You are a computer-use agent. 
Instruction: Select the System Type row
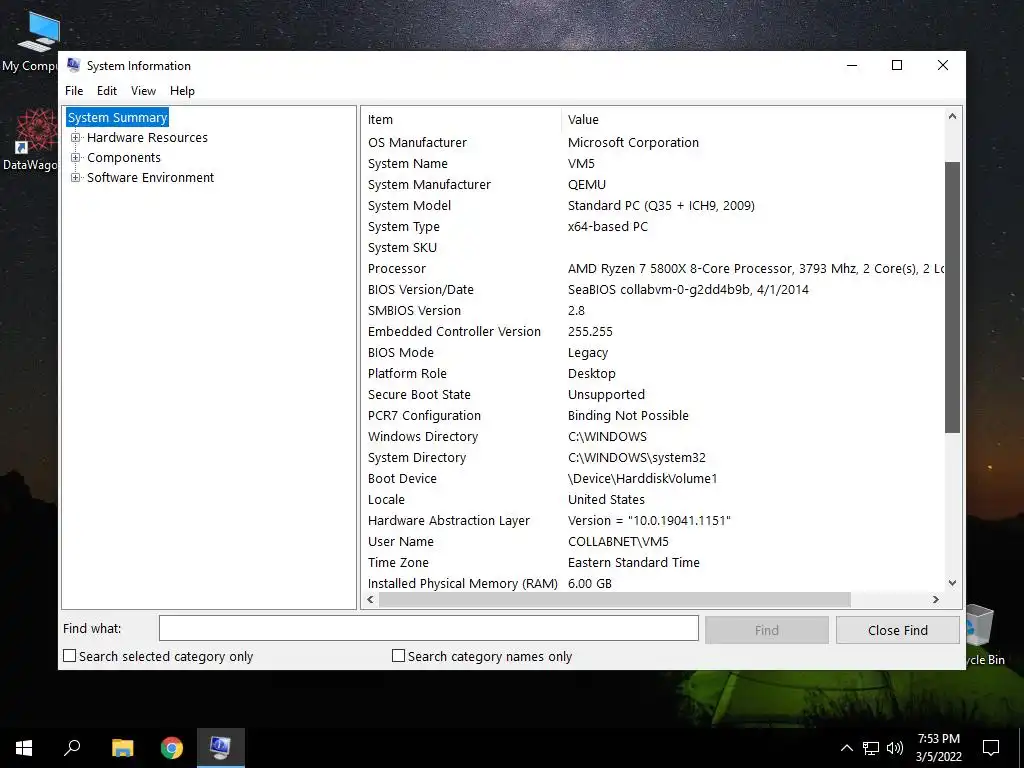point(654,227)
